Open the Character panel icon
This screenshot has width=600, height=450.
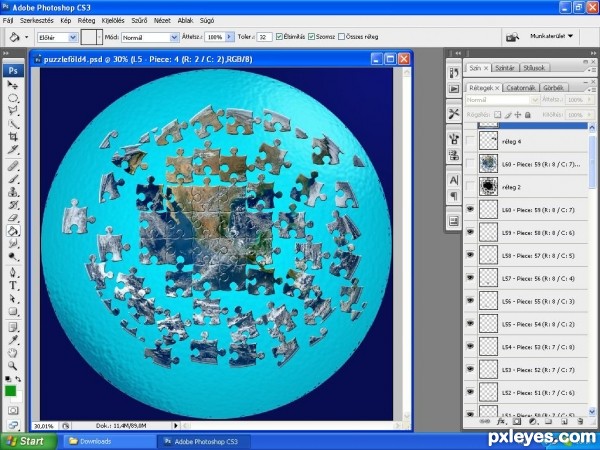(454, 180)
